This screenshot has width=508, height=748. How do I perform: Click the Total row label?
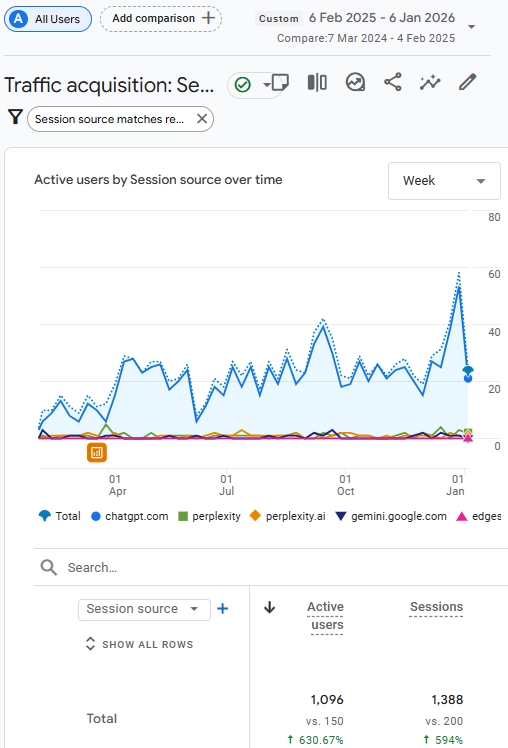click(102, 718)
